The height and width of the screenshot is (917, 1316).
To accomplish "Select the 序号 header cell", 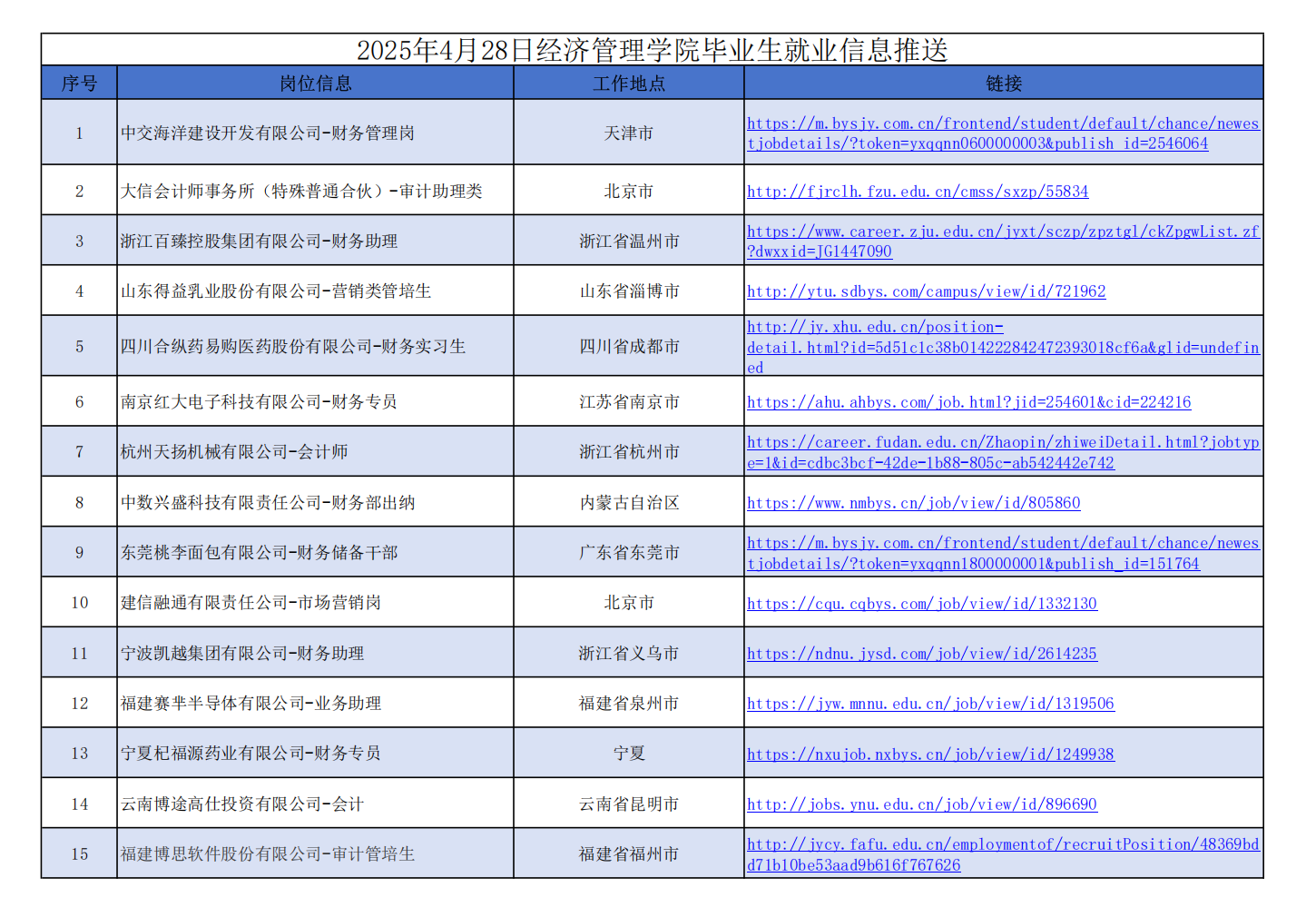I will coord(79,84).
